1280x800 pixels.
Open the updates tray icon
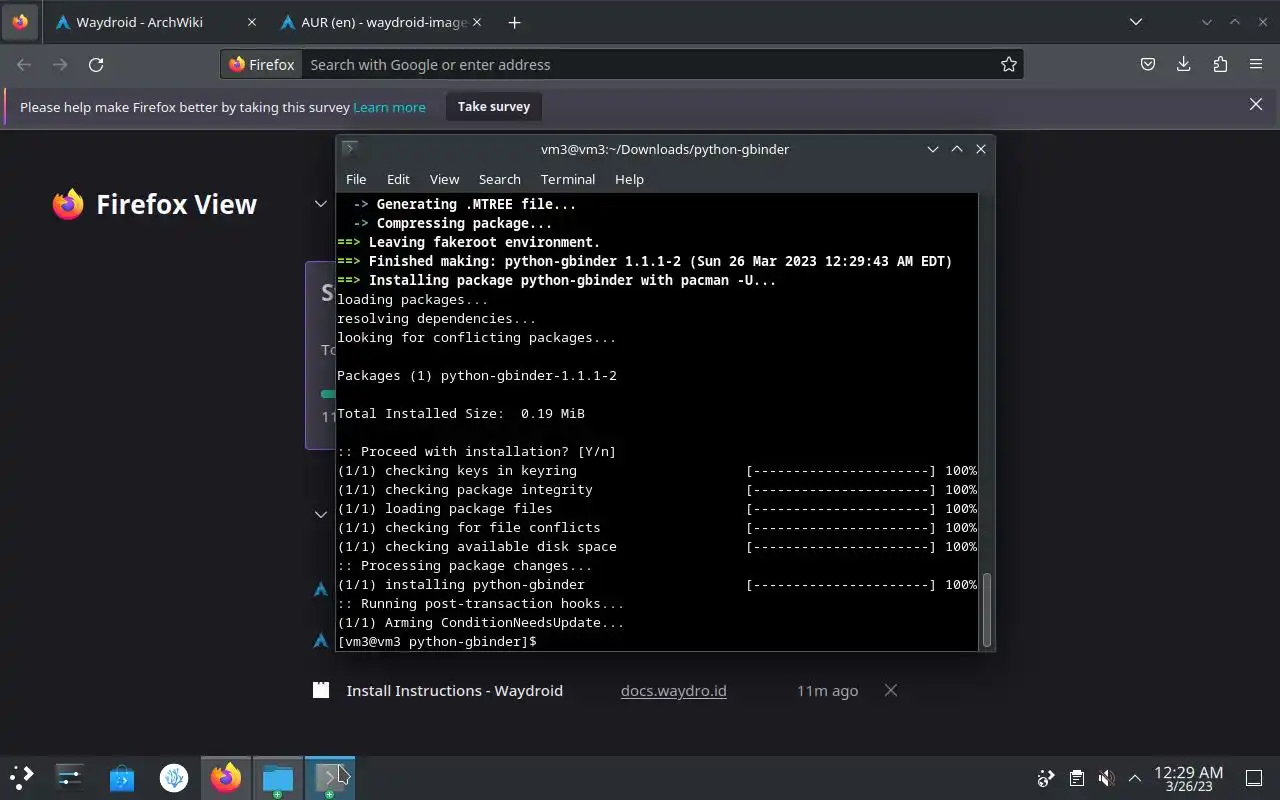pyautogui.click(x=1046, y=778)
